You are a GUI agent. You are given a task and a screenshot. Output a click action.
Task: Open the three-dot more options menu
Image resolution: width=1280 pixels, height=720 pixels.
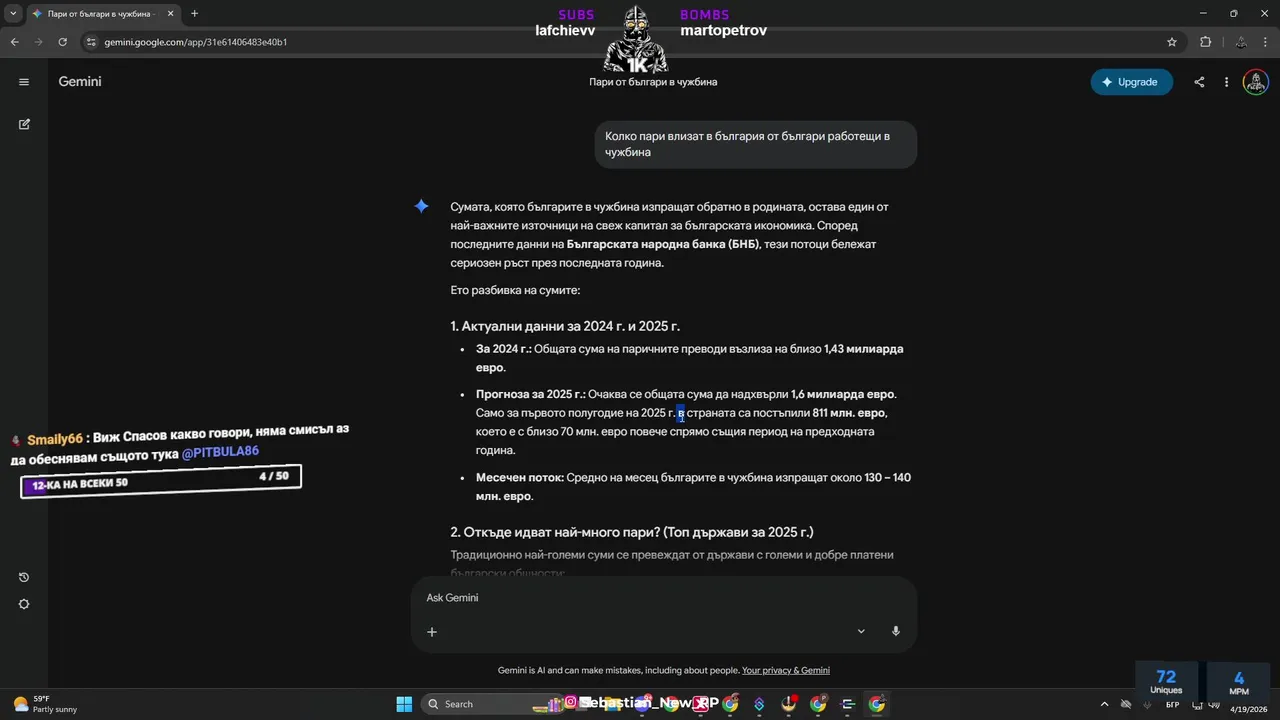pos(1226,82)
